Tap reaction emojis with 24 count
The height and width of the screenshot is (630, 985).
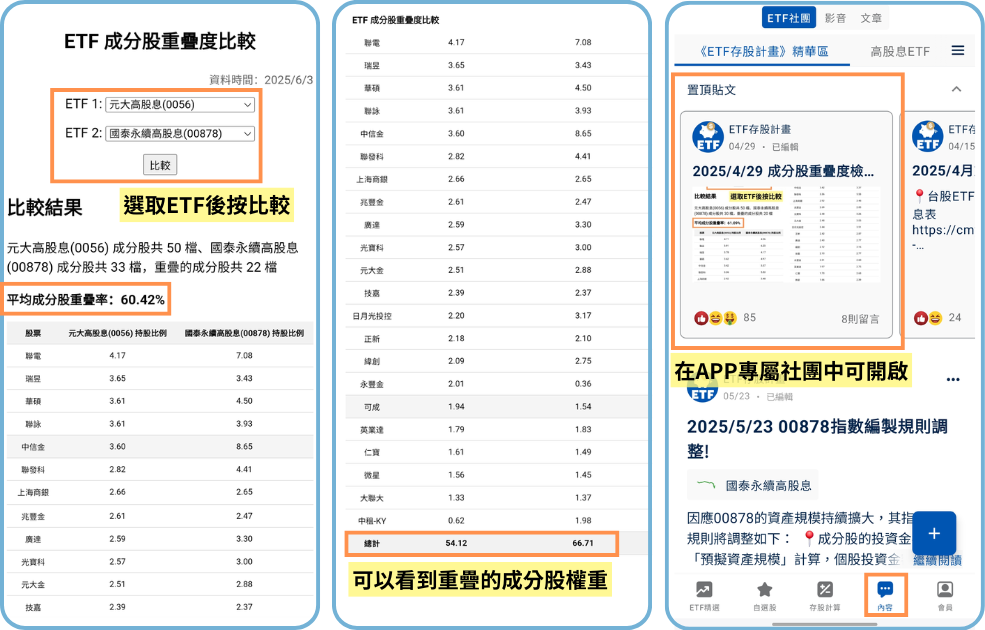(927, 318)
